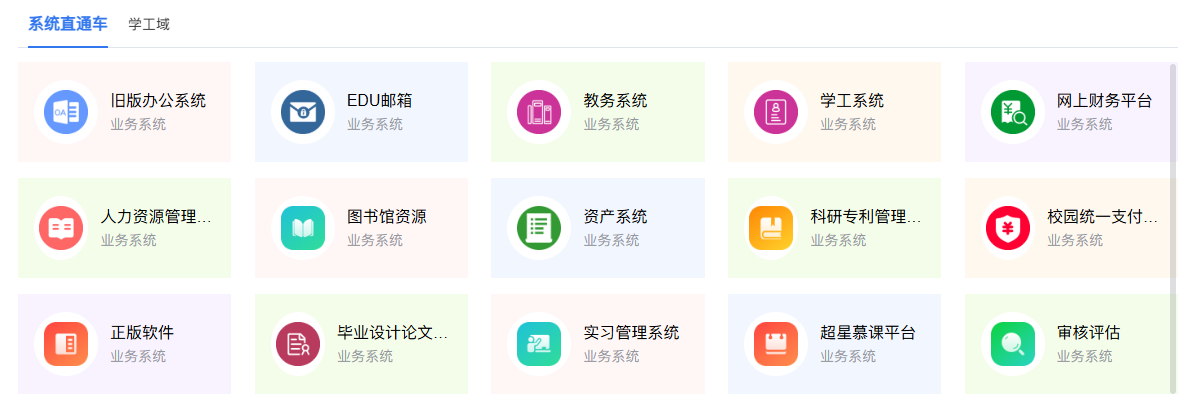The height and width of the screenshot is (406, 1188).
Task: Open the 毕业设计论文 system link
Action: (x=392, y=333)
